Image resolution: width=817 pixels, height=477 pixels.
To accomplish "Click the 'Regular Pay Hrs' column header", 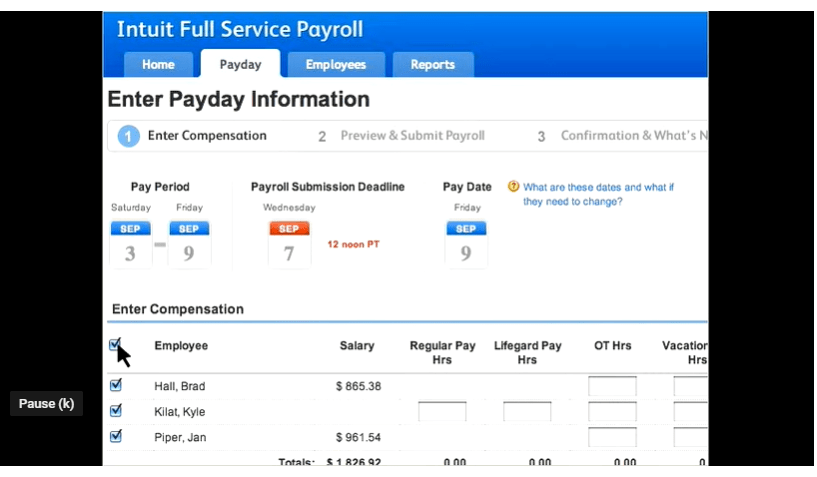I will (442, 352).
